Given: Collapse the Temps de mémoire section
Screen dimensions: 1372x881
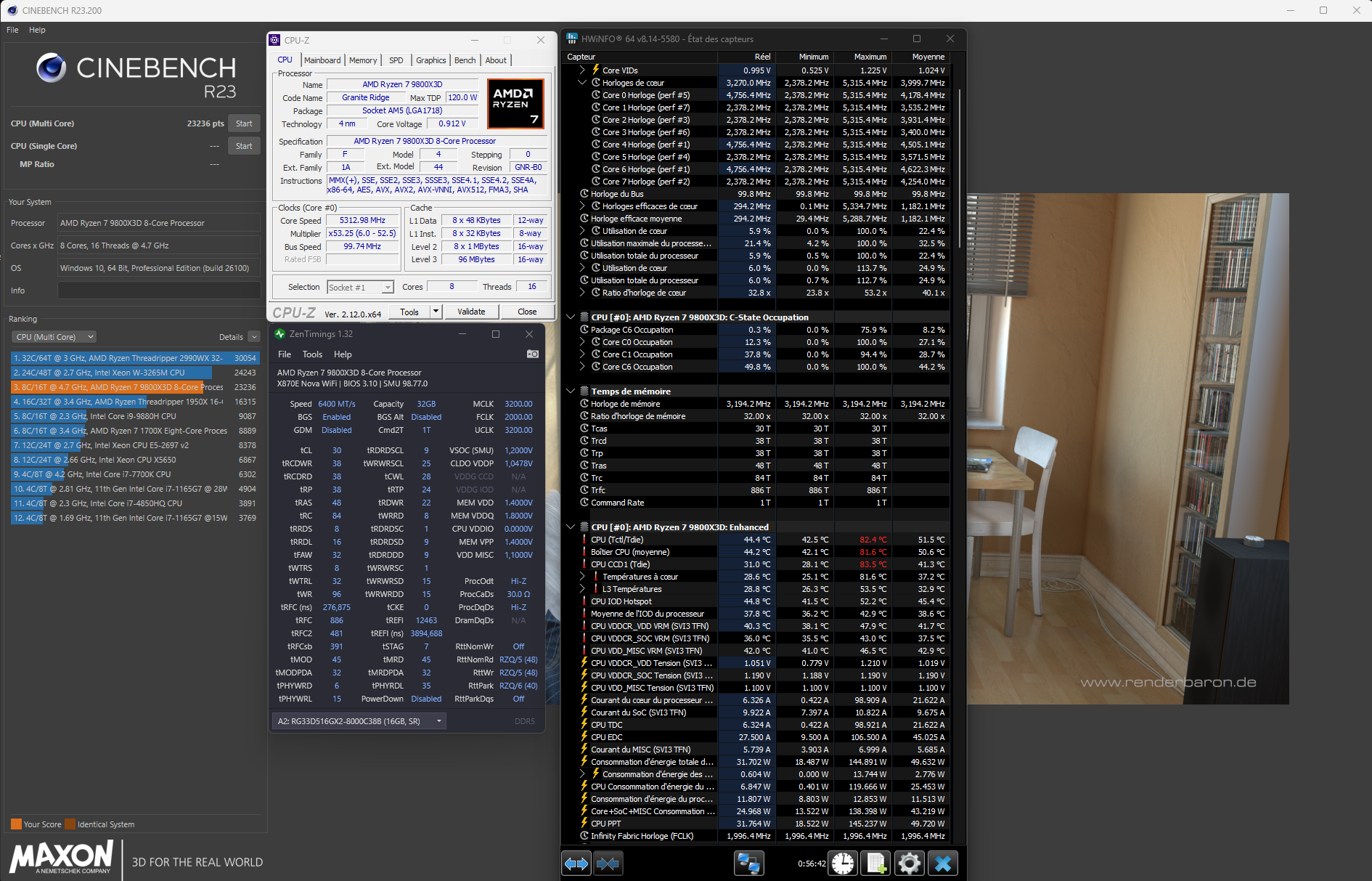Looking at the screenshot, I should point(571,391).
